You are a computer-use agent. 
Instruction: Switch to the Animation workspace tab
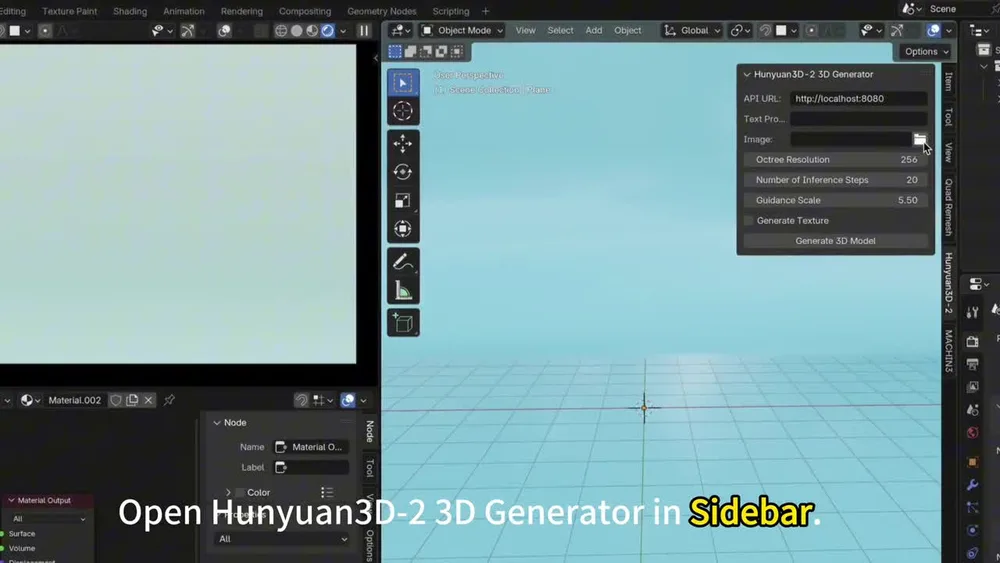(x=184, y=11)
